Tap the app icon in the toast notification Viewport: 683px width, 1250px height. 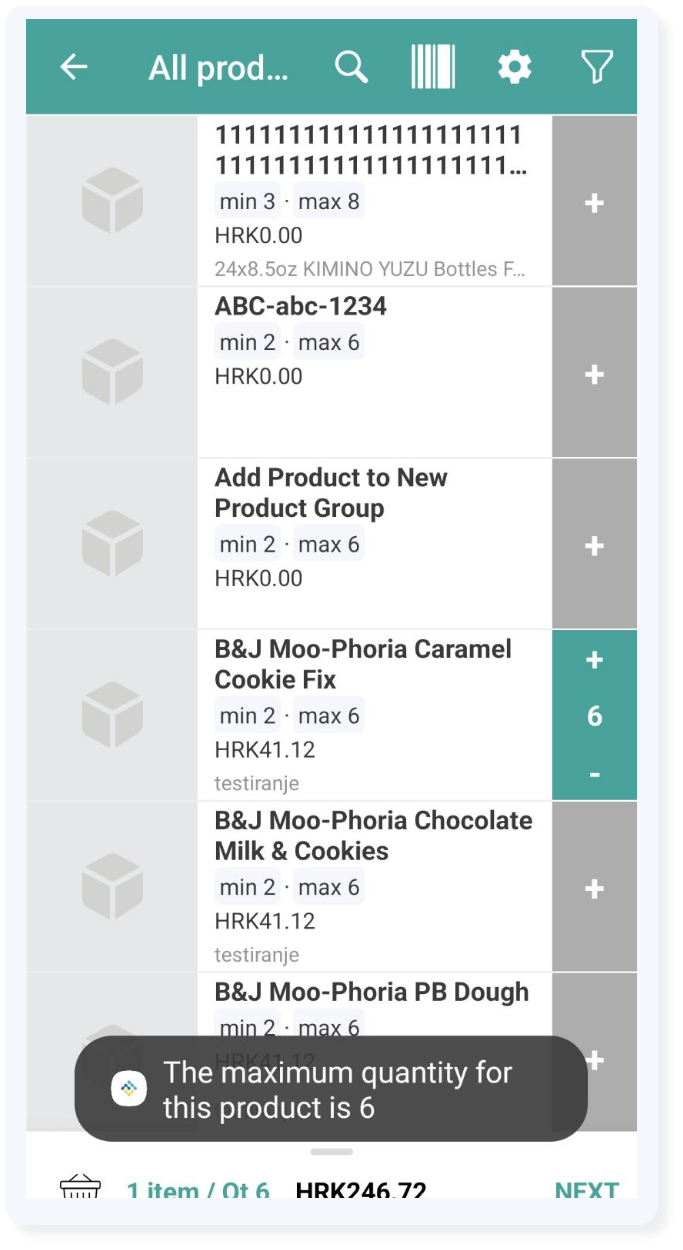coord(128,1086)
